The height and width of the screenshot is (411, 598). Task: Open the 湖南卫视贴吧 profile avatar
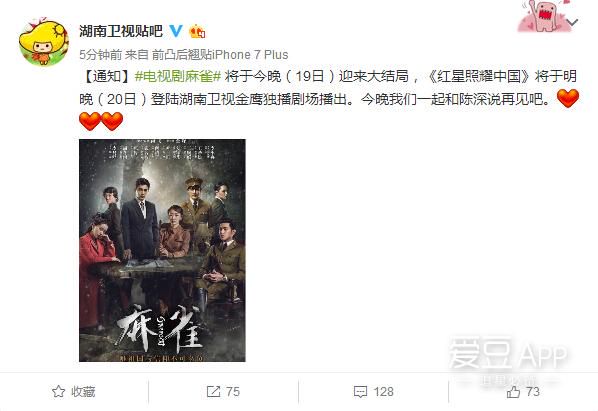(x=43, y=42)
